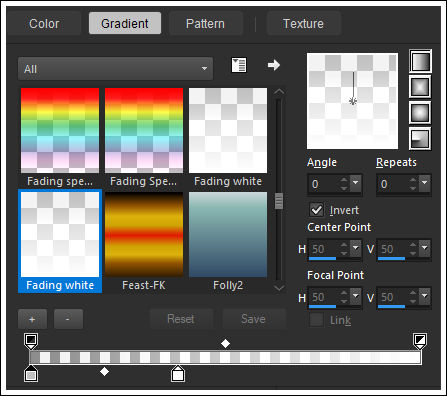This screenshot has width=447, height=396.
Task: Open the Angle value dropdown arrow
Action: [x=356, y=184]
